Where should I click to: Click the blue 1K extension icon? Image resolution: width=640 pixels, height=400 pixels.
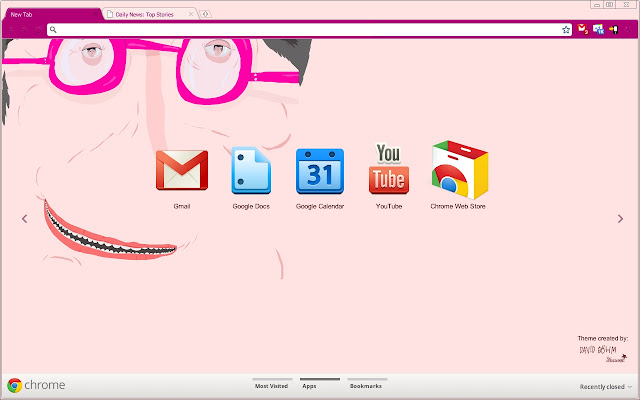pyautogui.click(x=598, y=29)
